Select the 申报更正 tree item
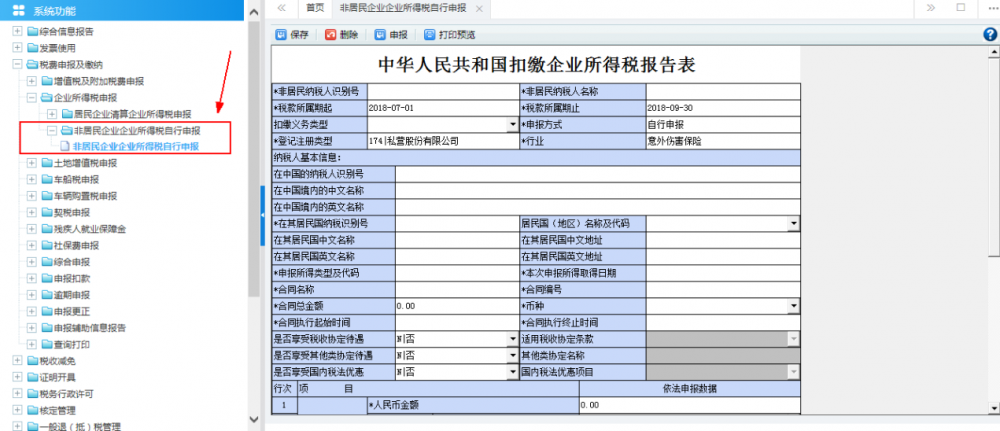1000x431 pixels. (x=72, y=312)
